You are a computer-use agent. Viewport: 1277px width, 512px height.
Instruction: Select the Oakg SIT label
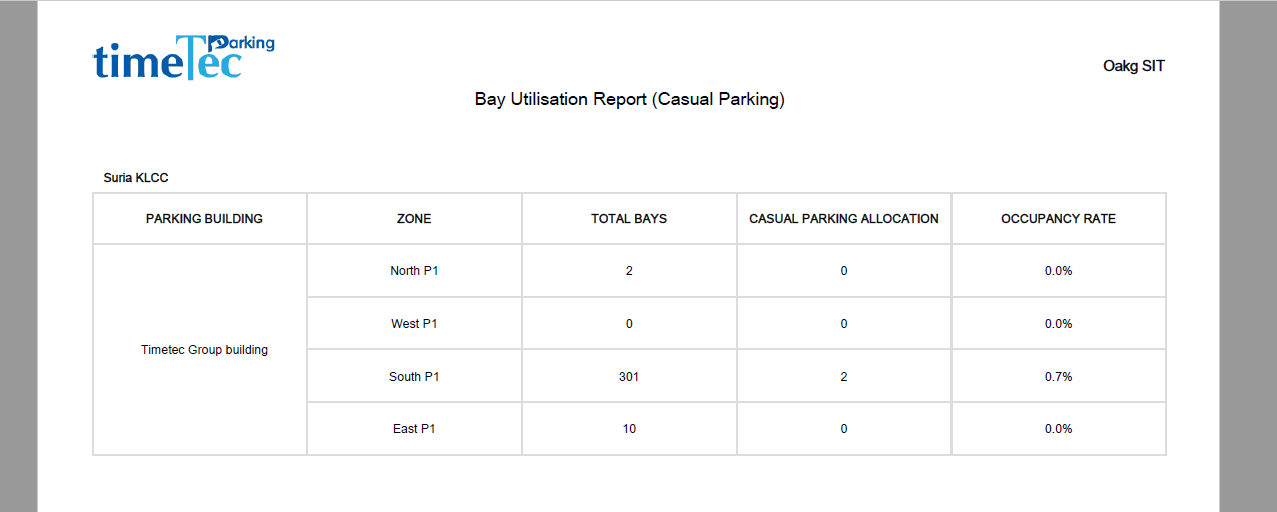pyautogui.click(x=1134, y=66)
